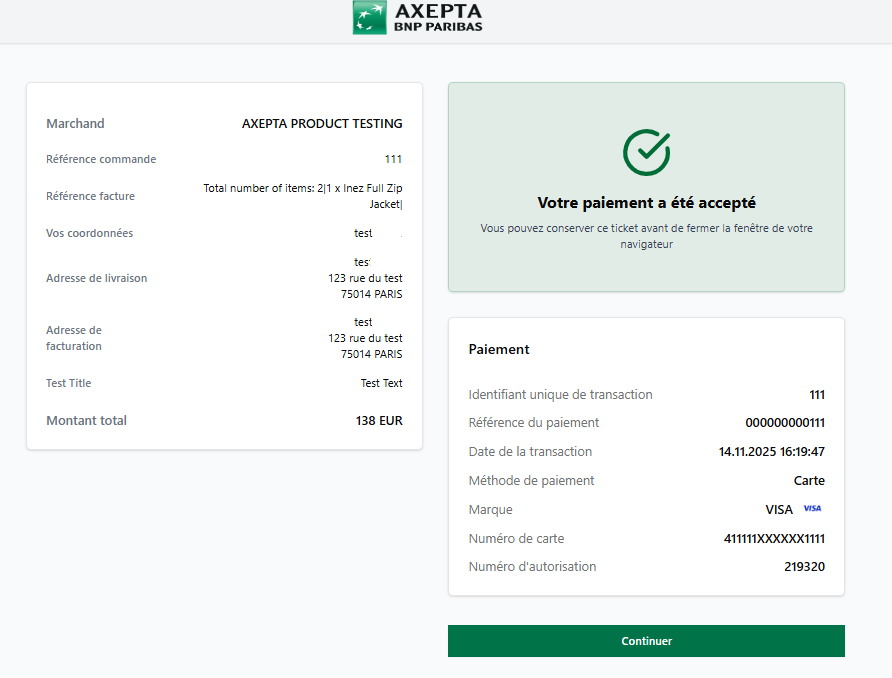Click the VISA card brand logo
This screenshot has width=892, height=678.
tap(811, 509)
